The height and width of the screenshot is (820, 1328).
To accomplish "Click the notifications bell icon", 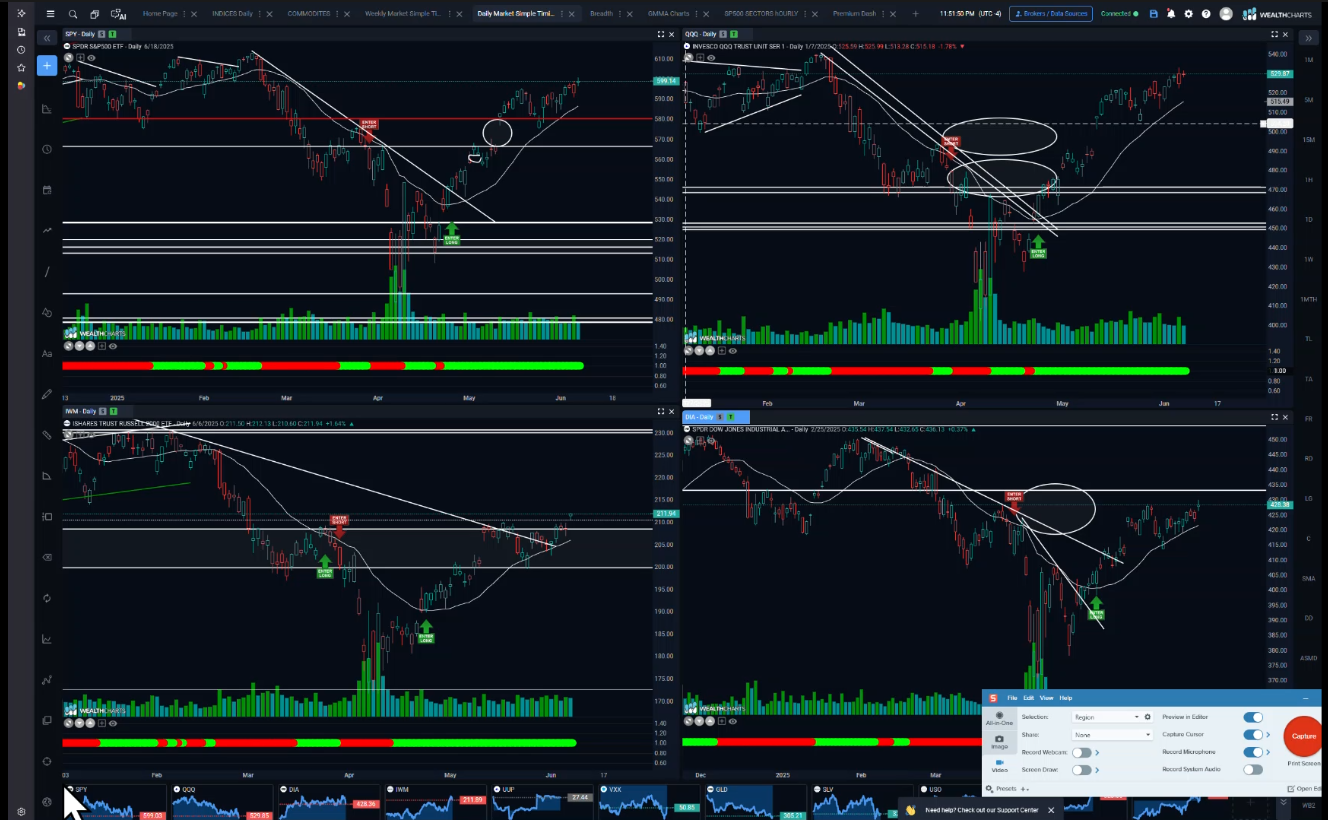I will [1171, 14].
